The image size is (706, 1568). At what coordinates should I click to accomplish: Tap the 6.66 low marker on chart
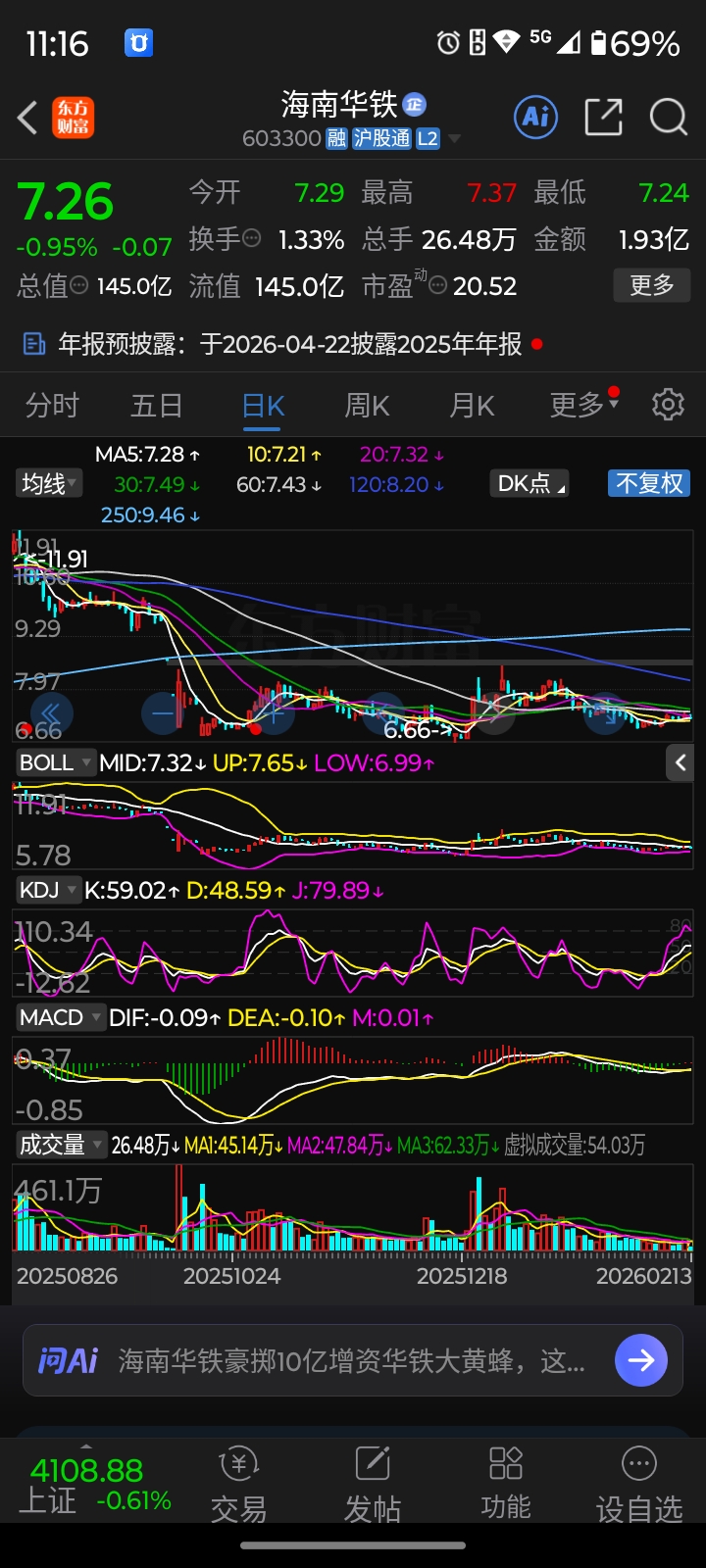(x=418, y=730)
